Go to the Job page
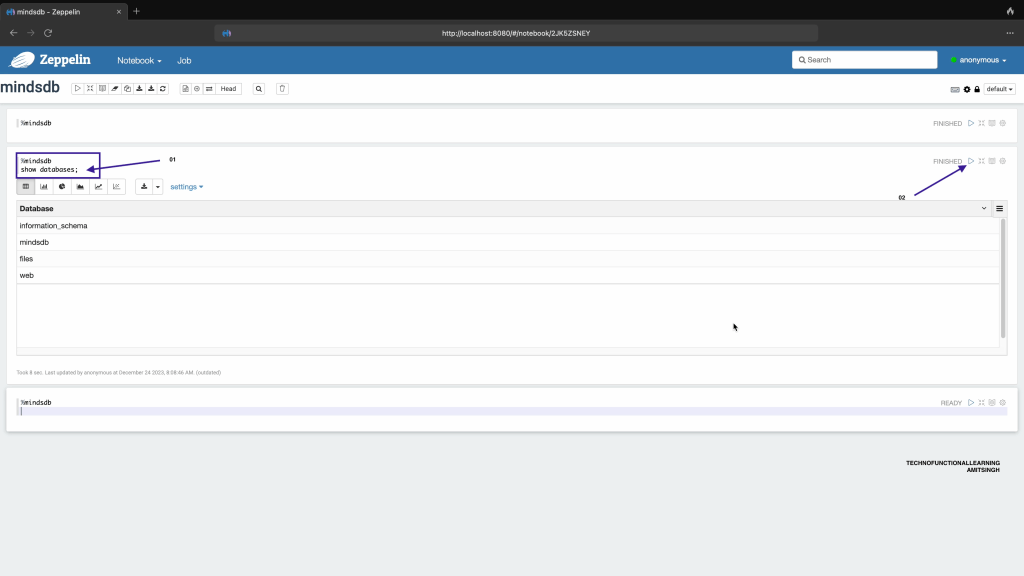 (184, 60)
